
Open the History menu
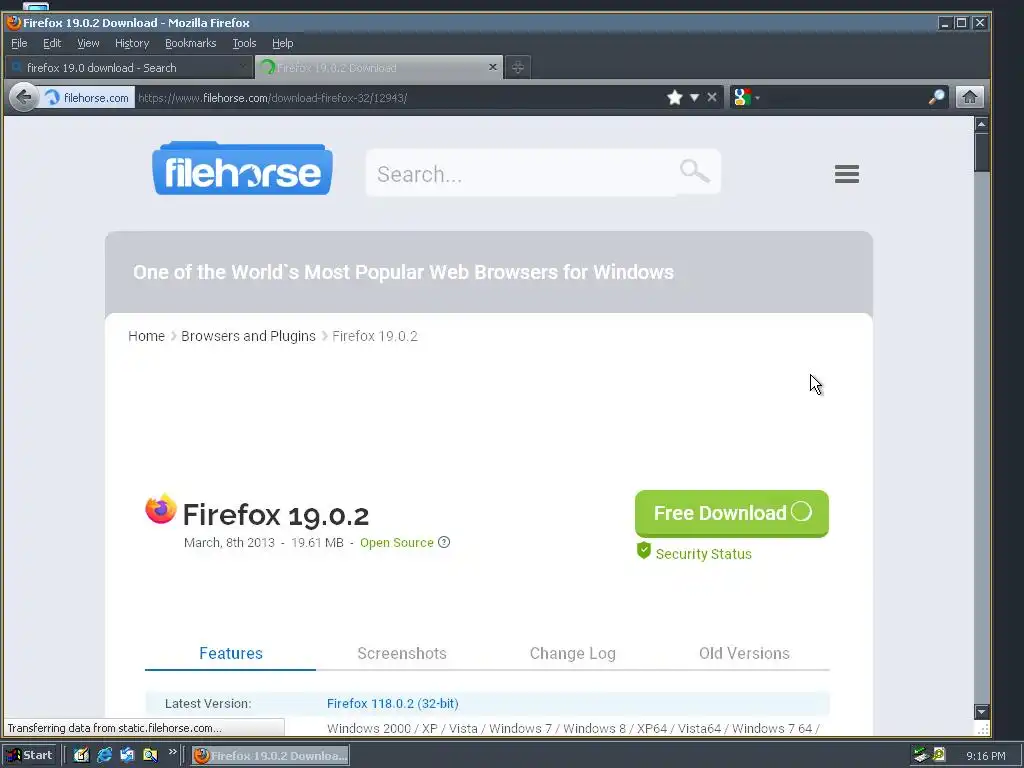point(132,43)
